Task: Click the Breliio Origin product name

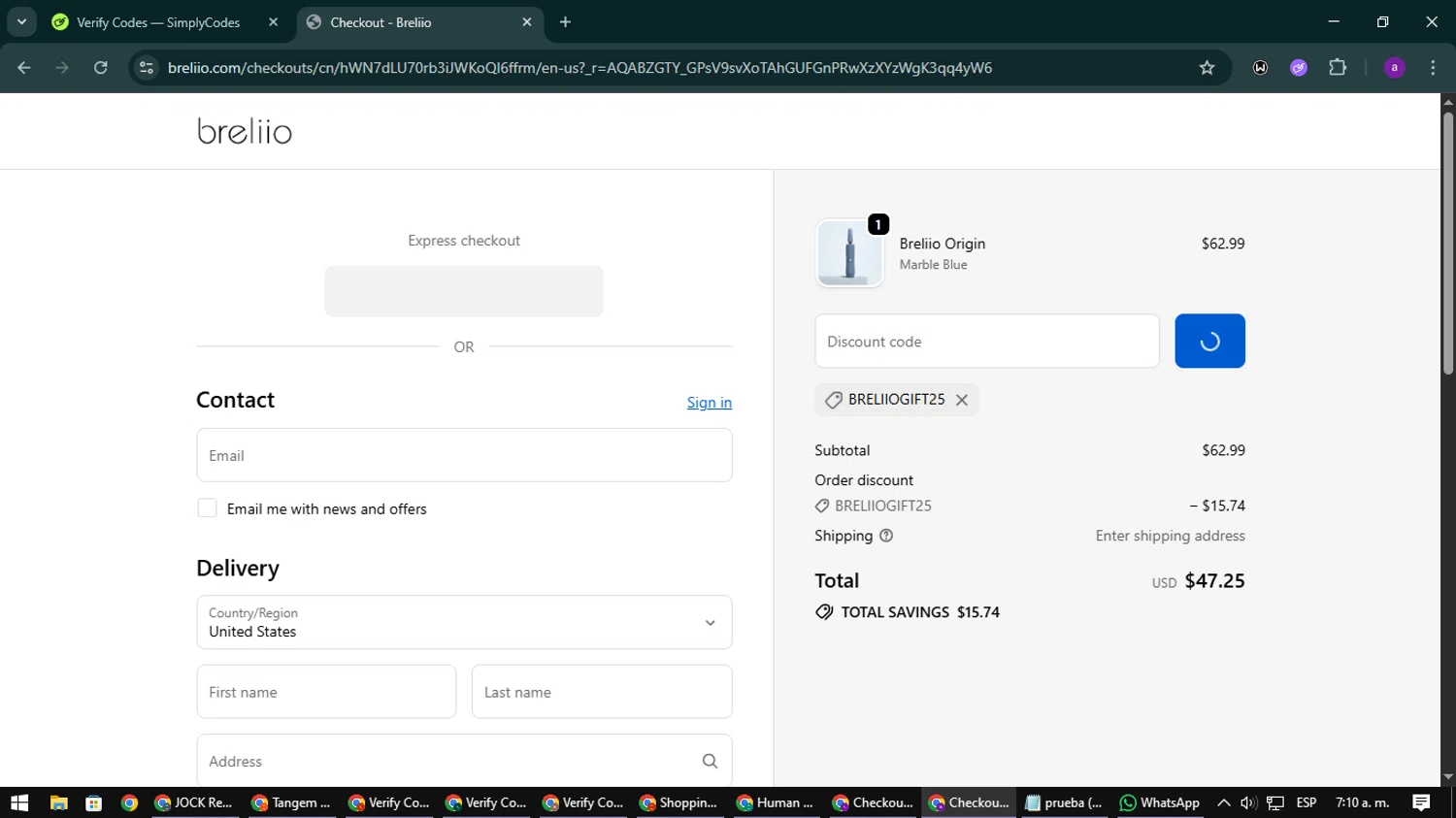Action: (x=943, y=244)
